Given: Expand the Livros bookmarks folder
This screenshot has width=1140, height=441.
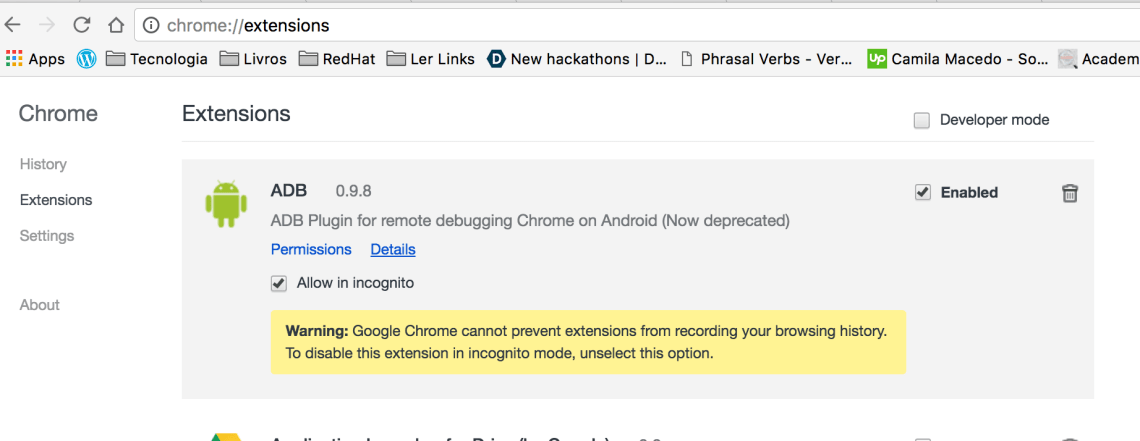Looking at the screenshot, I should [253, 59].
